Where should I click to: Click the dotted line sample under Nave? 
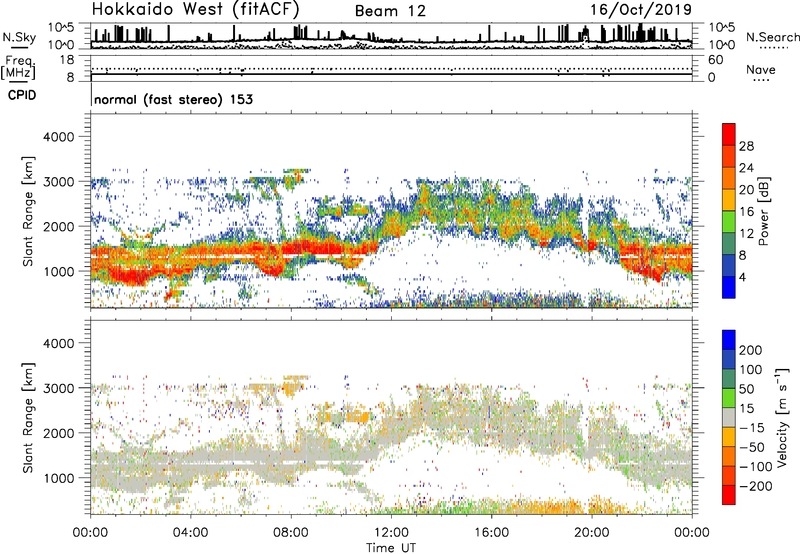pyautogui.click(x=762, y=80)
